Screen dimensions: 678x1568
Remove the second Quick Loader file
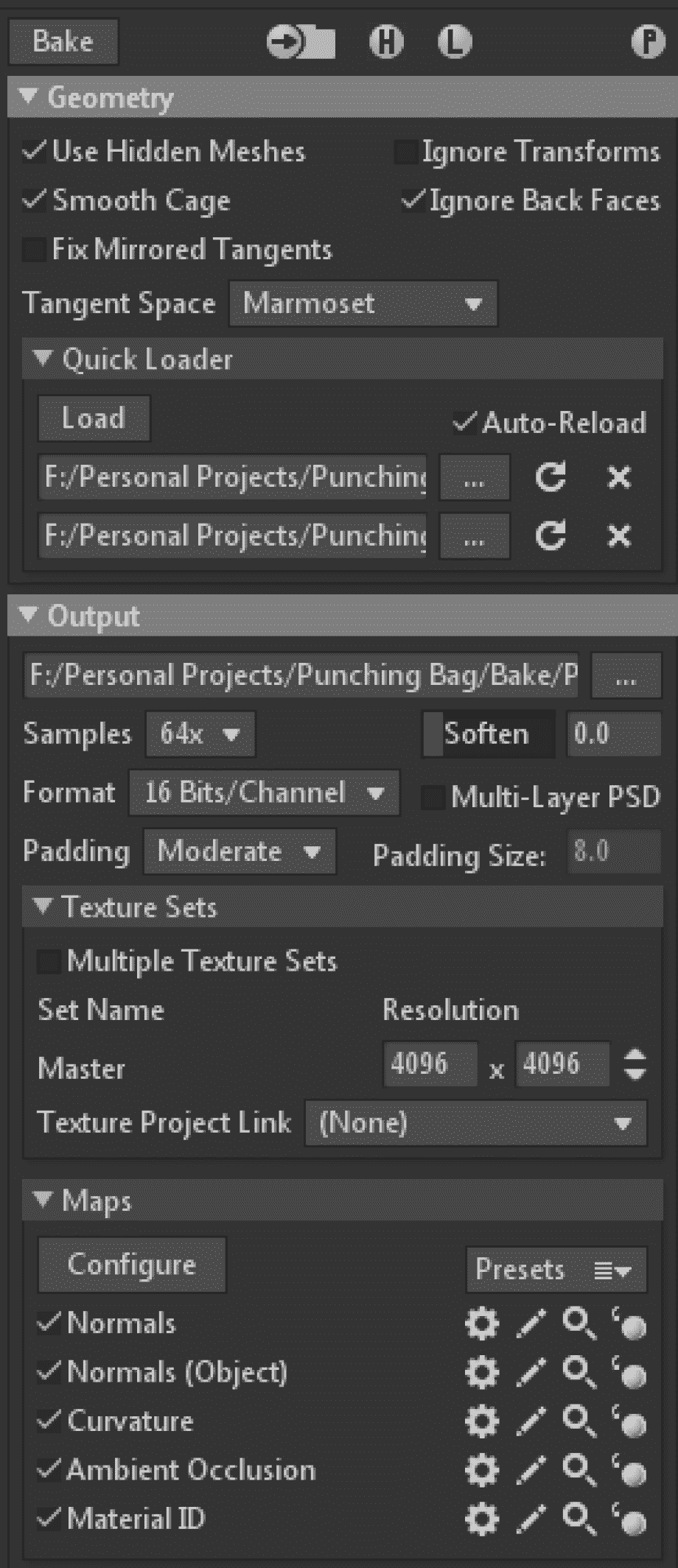click(619, 535)
